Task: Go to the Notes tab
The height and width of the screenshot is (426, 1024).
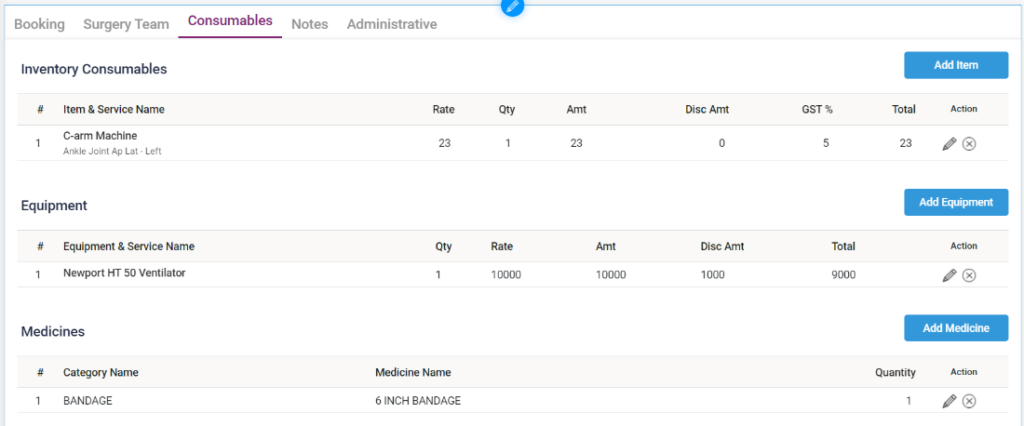Action: click(x=309, y=24)
